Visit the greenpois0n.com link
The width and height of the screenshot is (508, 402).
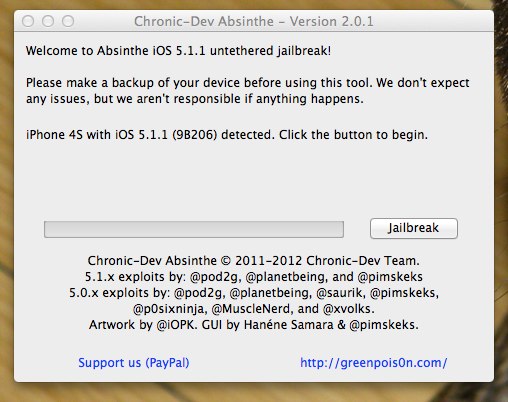tap(374, 363)
